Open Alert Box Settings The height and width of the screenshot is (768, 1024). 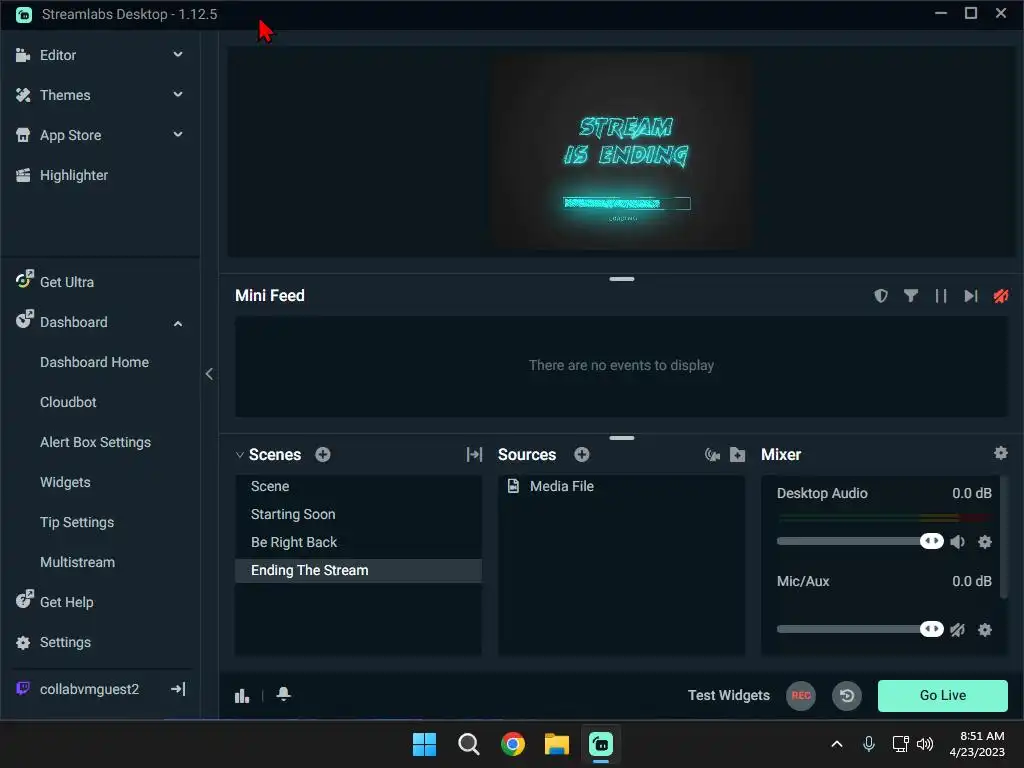pyautogui.click(x=95, y=442)
